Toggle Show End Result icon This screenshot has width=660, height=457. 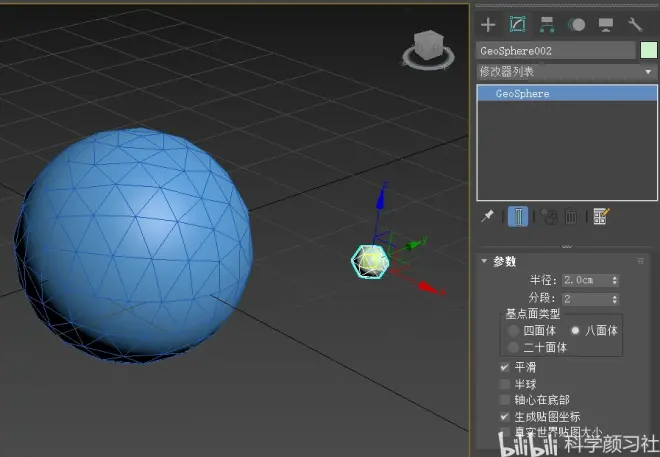click(x=518, y=216)
